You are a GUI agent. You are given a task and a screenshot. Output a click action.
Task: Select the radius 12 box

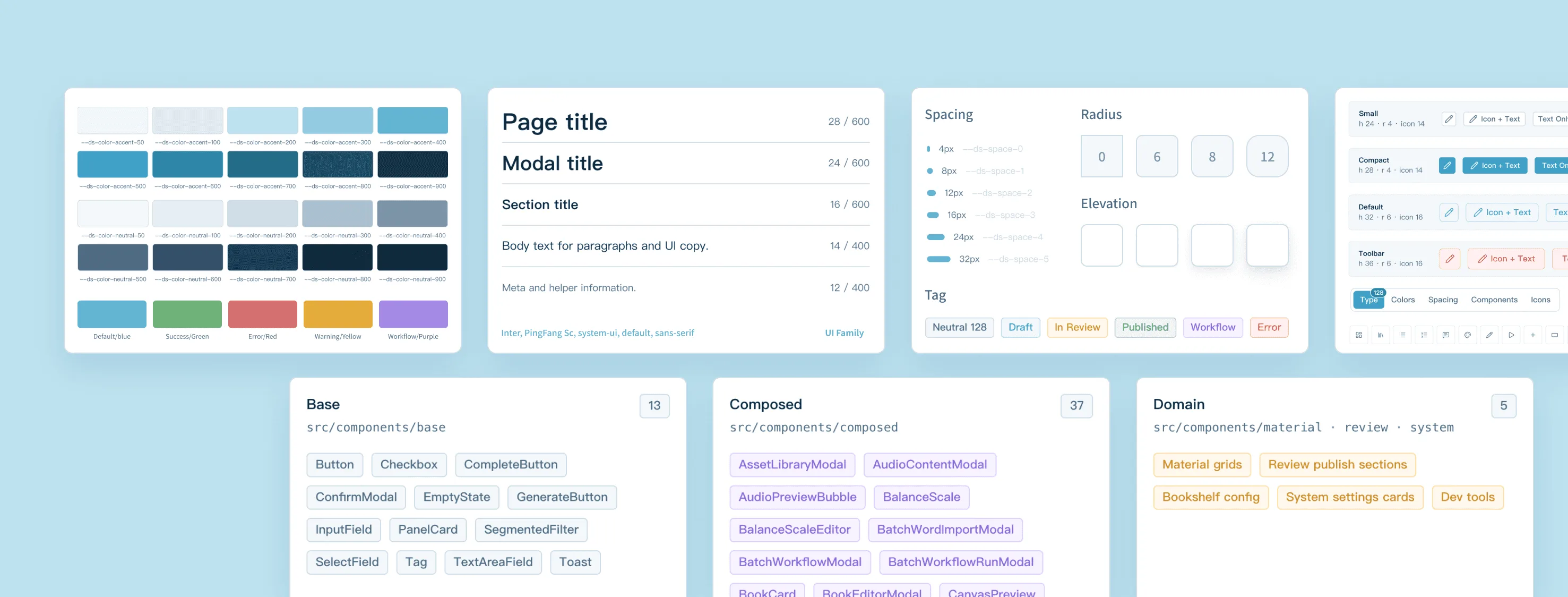[x=1268, y=157]
